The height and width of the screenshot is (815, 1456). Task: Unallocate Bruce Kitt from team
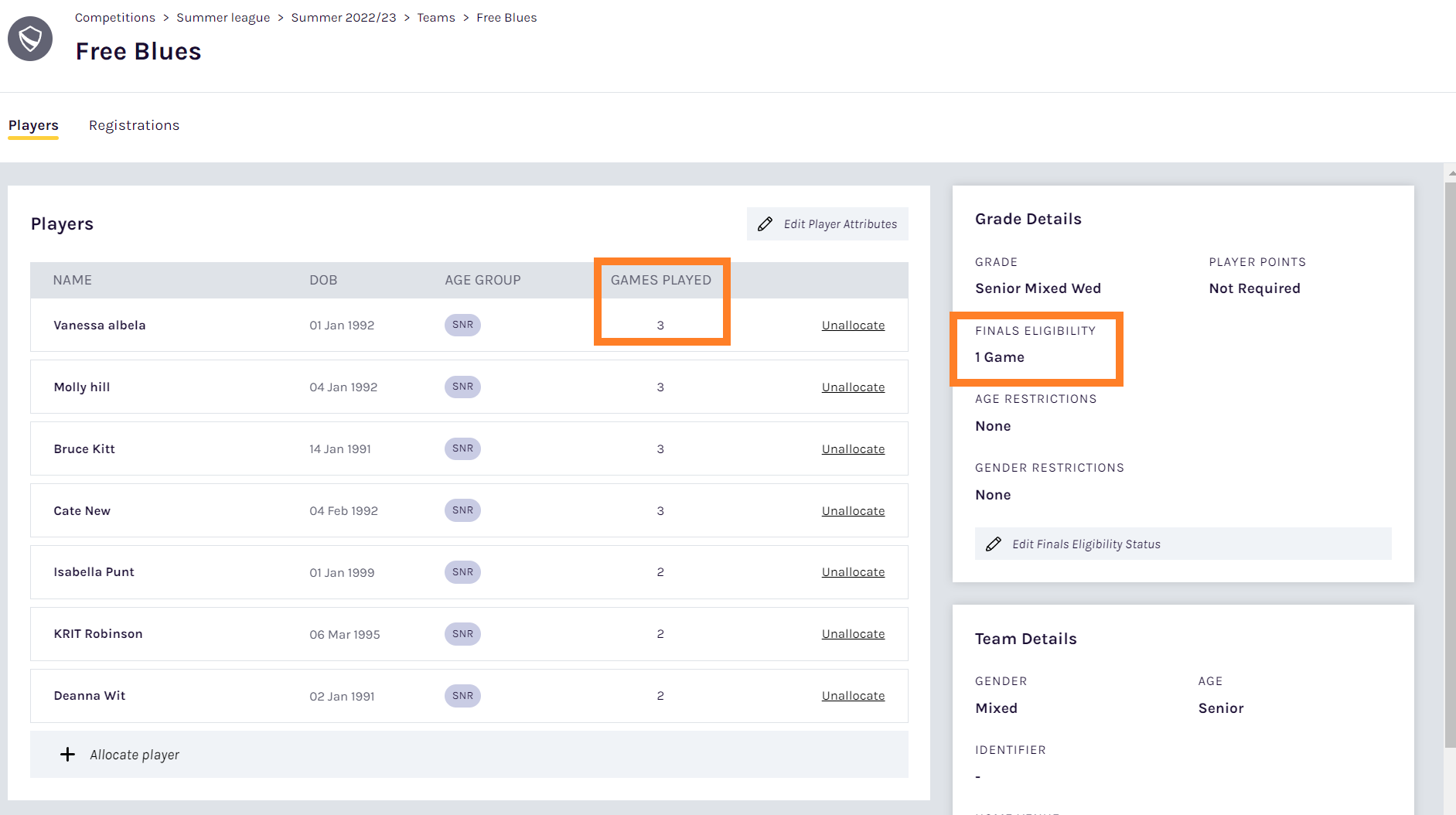pyautogui.click(x=853, y=449)
